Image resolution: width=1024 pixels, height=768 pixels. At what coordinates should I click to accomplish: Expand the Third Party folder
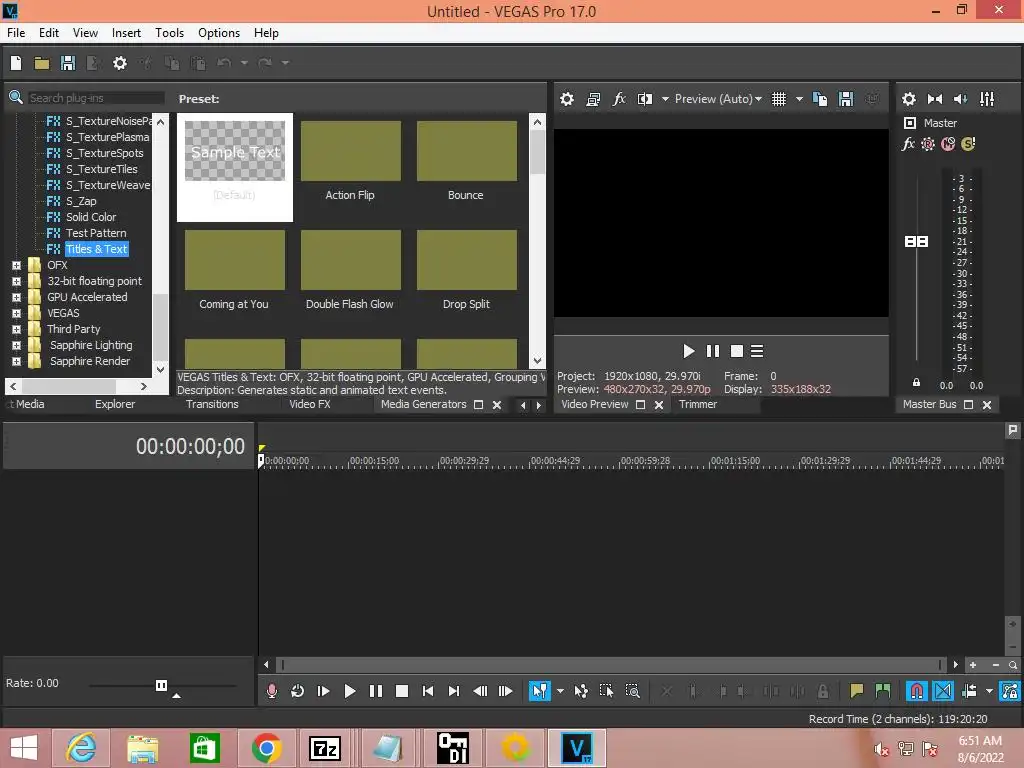pos(16,329)
